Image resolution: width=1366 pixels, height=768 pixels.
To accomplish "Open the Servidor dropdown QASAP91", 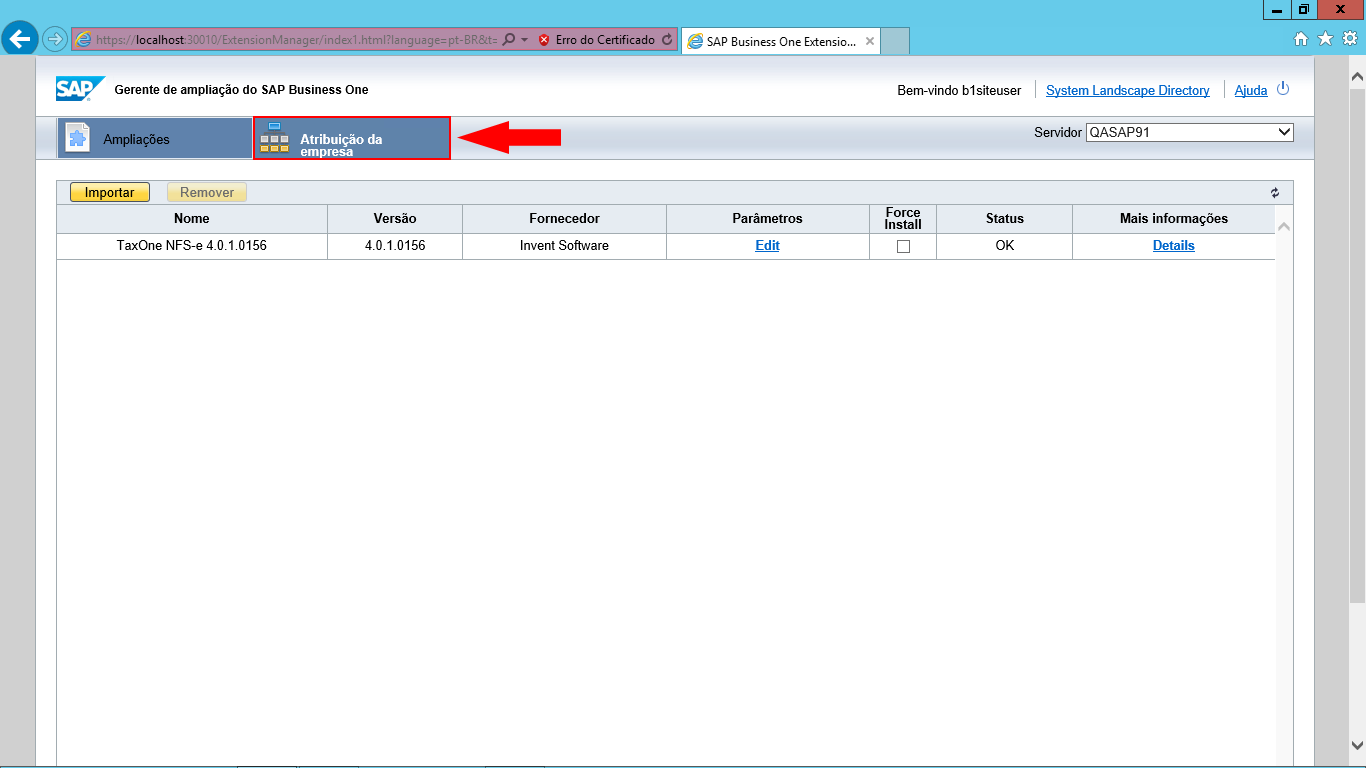I will click(1190, 132).
